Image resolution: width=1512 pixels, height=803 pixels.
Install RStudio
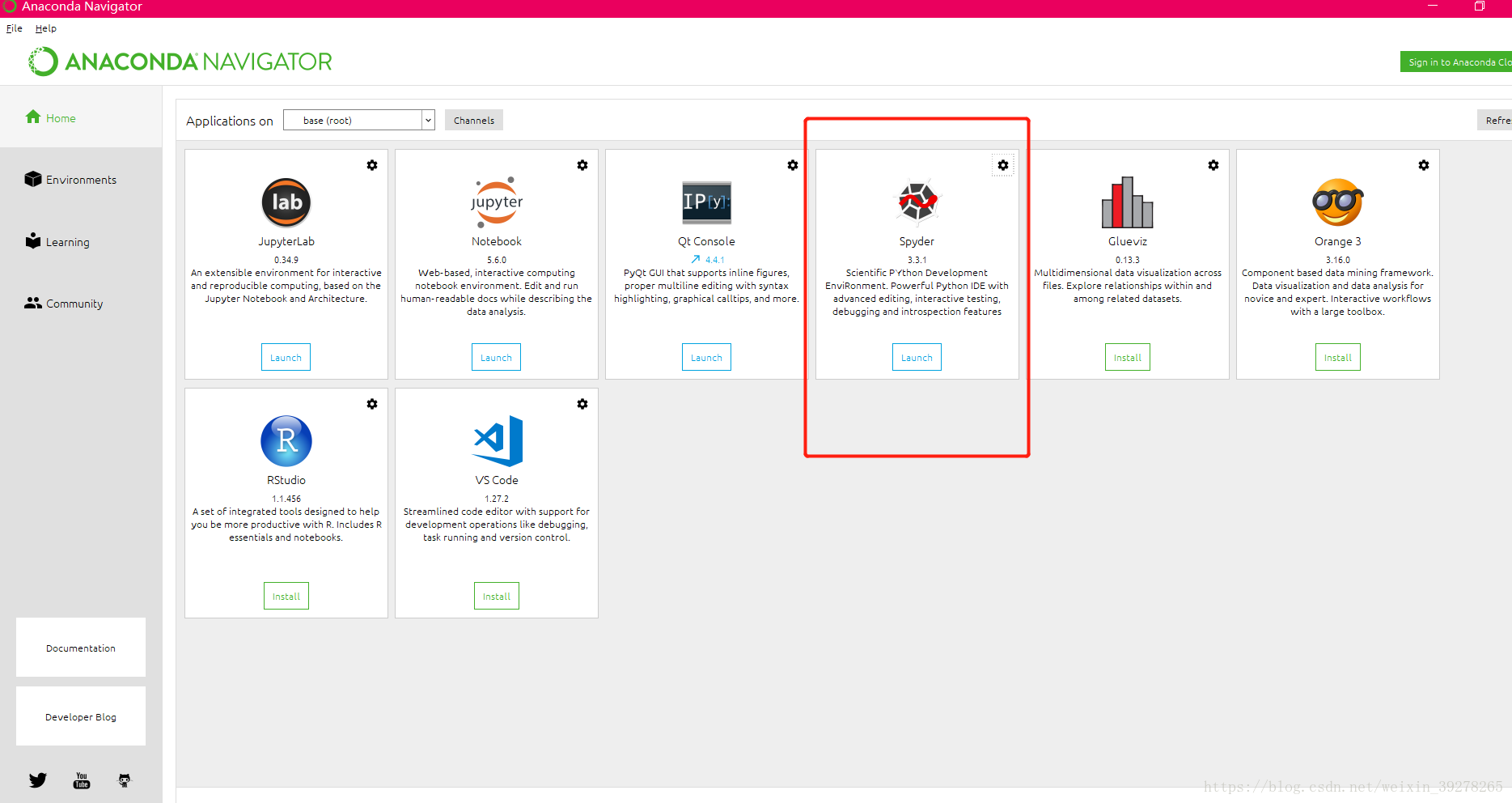click(x=286, y=596)
